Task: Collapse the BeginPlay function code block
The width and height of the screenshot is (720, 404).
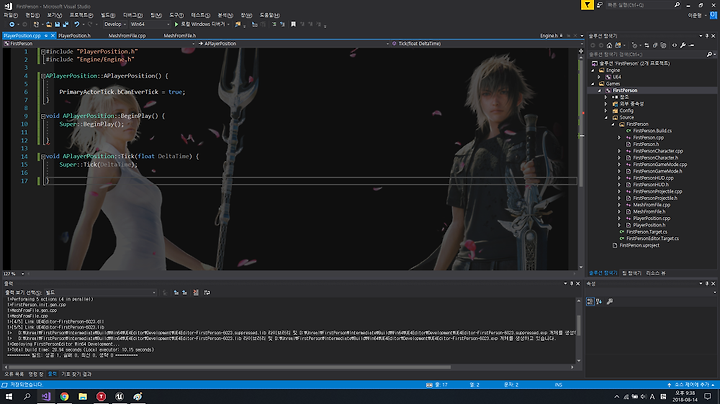Action: 43,116
